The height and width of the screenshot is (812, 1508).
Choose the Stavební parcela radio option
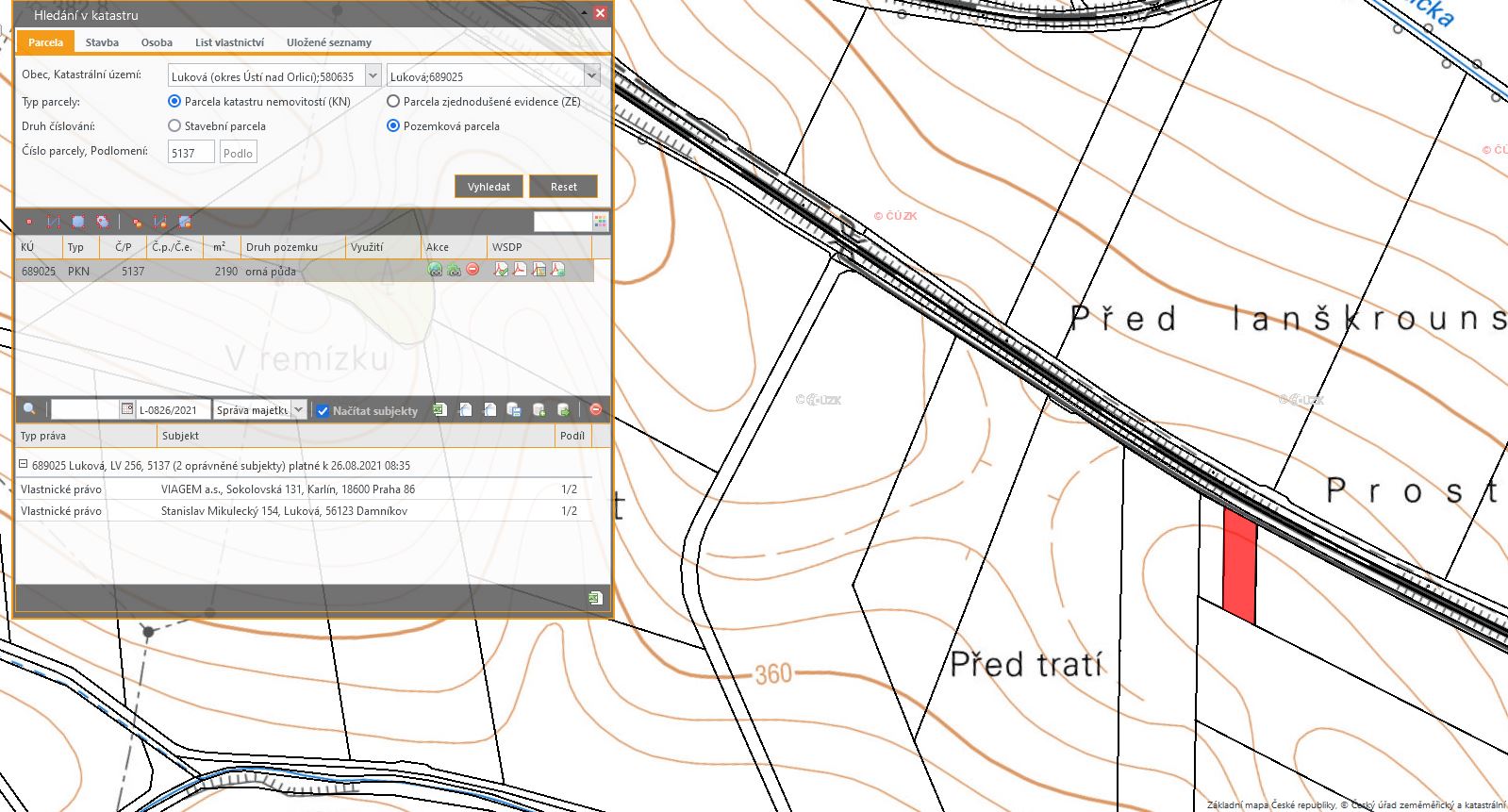pyautogui.click(x=174, y=125)
